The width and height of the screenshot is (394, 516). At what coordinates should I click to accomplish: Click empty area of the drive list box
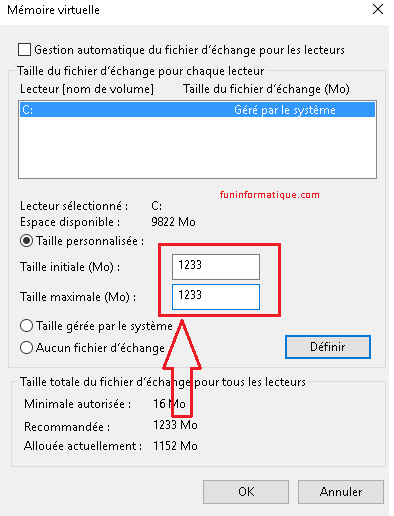pos(197,147)
